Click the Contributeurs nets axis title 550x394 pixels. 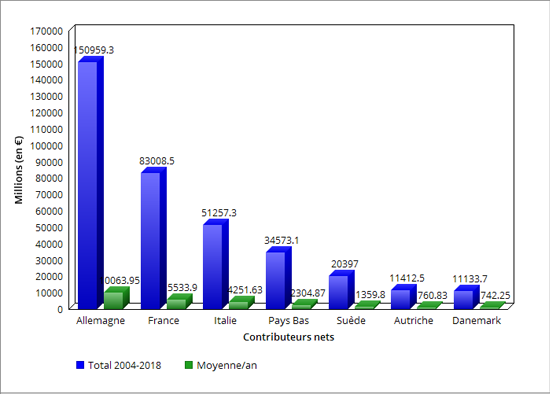point(289,337)
